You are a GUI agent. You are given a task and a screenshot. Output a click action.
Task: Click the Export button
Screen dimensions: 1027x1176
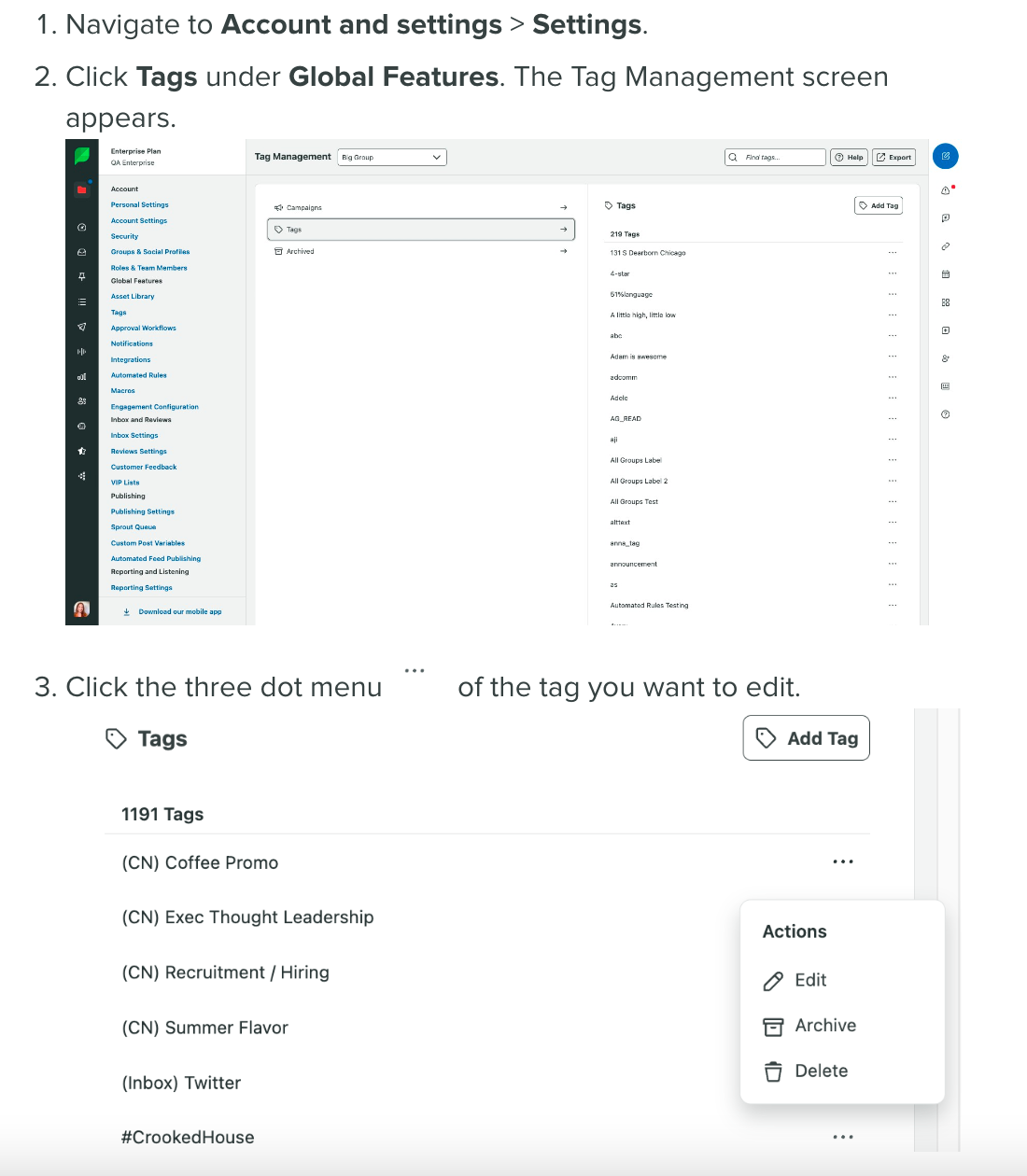(x=893, y=157)
